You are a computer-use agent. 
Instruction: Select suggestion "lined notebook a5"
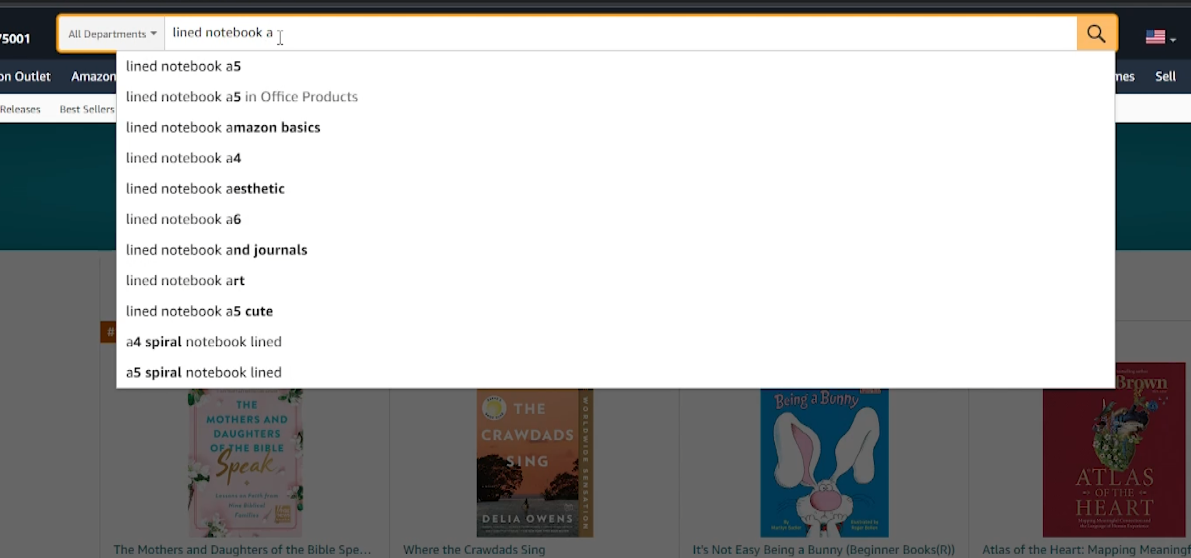coord(615,66)
